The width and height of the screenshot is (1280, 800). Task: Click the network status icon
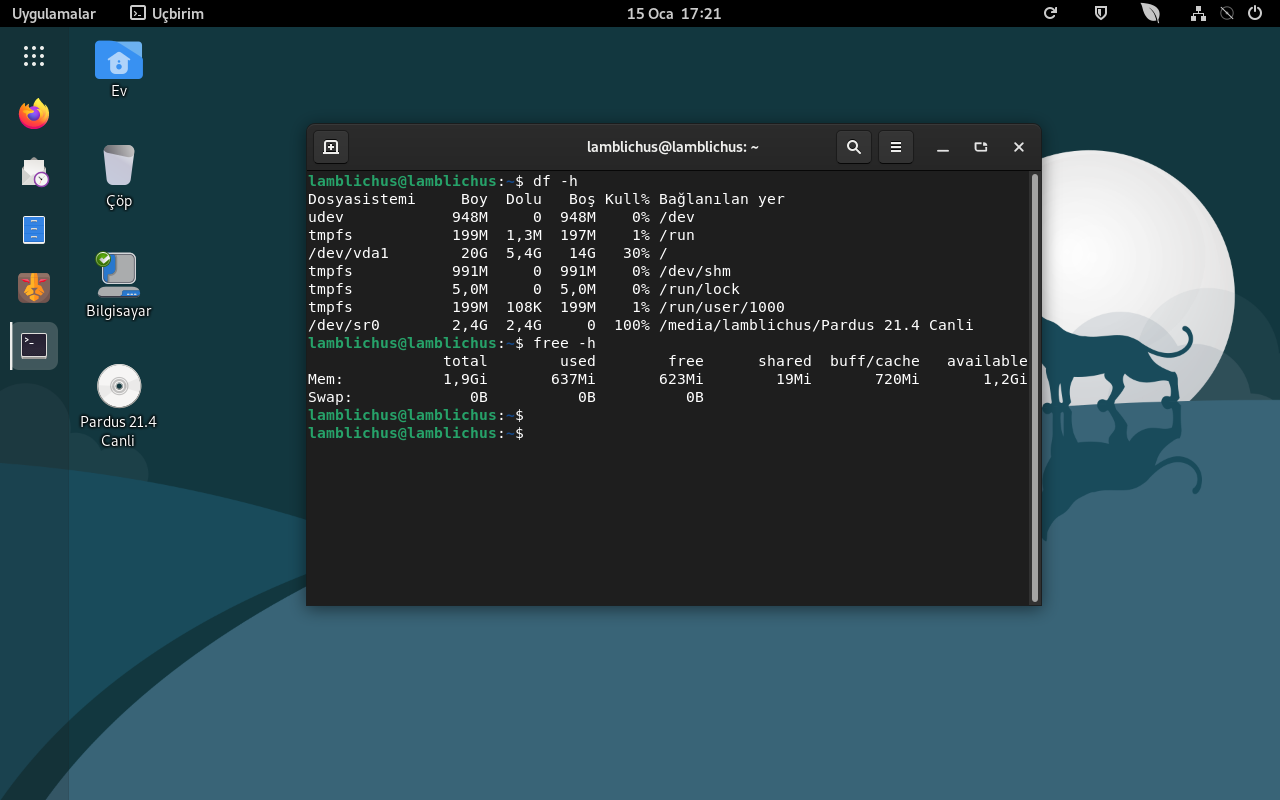1198,13
